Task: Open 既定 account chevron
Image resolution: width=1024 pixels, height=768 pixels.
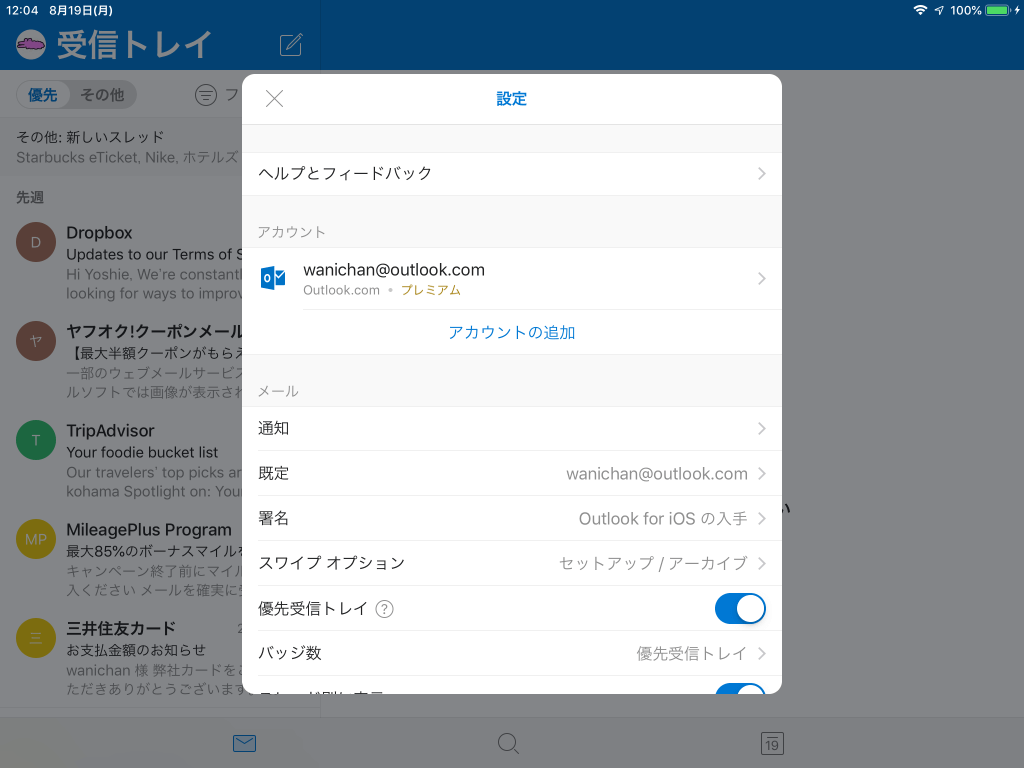Action: tap(761, 473)
